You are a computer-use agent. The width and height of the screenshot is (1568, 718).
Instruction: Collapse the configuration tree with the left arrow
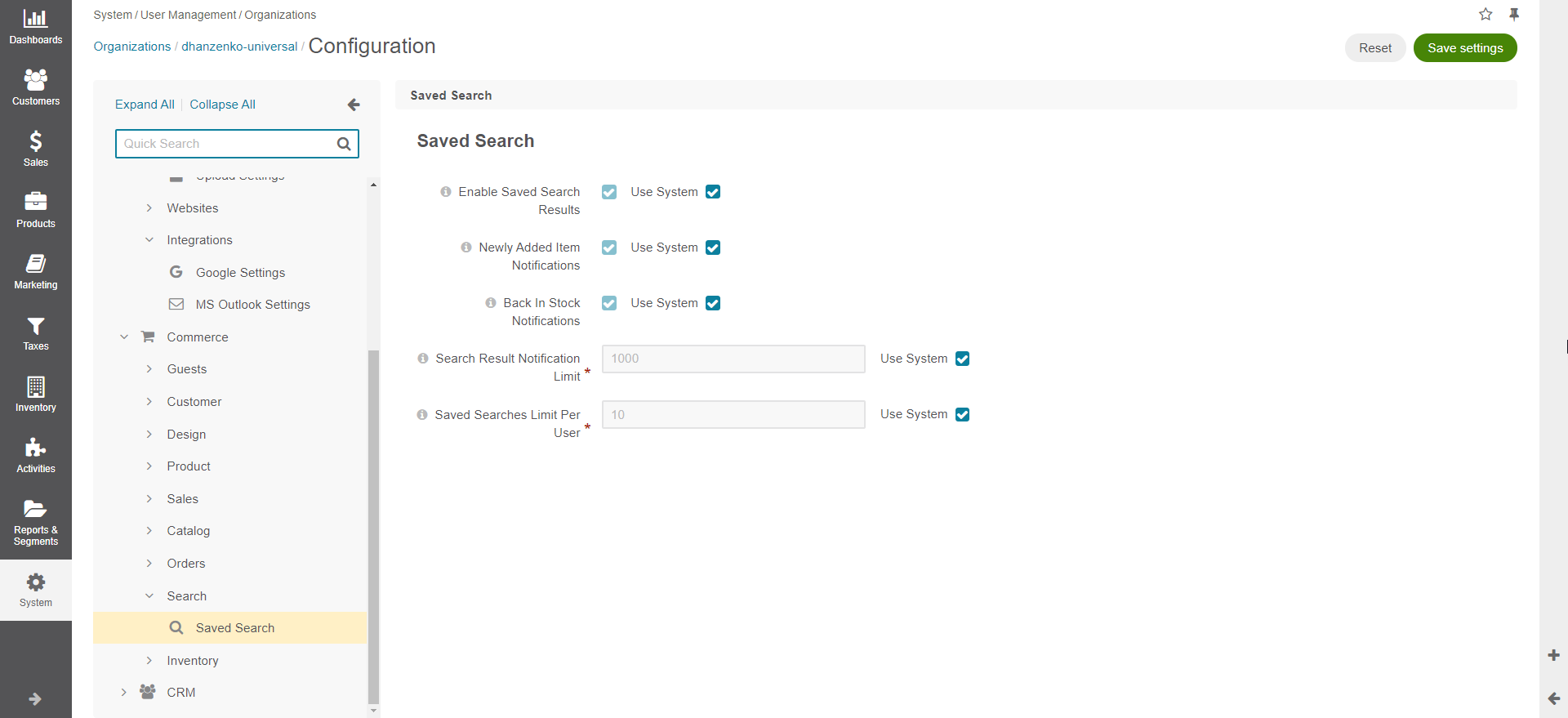point(354,105)
